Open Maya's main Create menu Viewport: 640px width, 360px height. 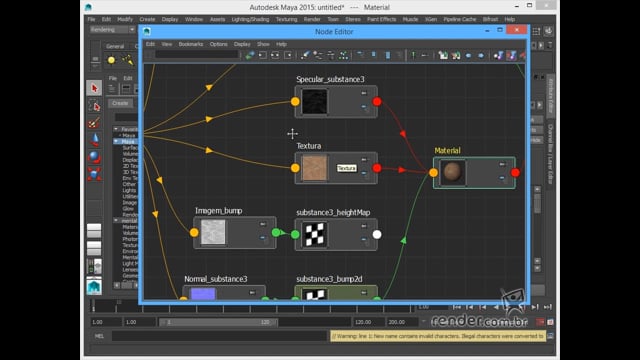[x=147, y=19]
